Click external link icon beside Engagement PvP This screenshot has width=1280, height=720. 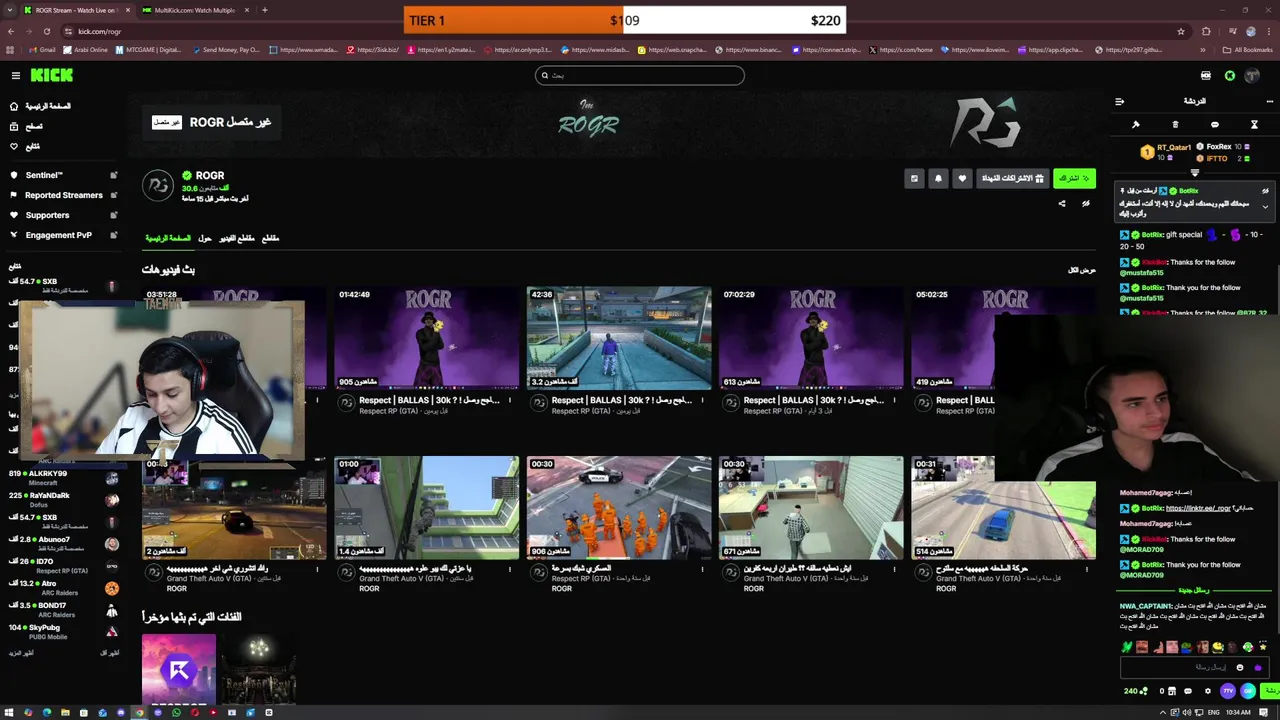(113, 235)
